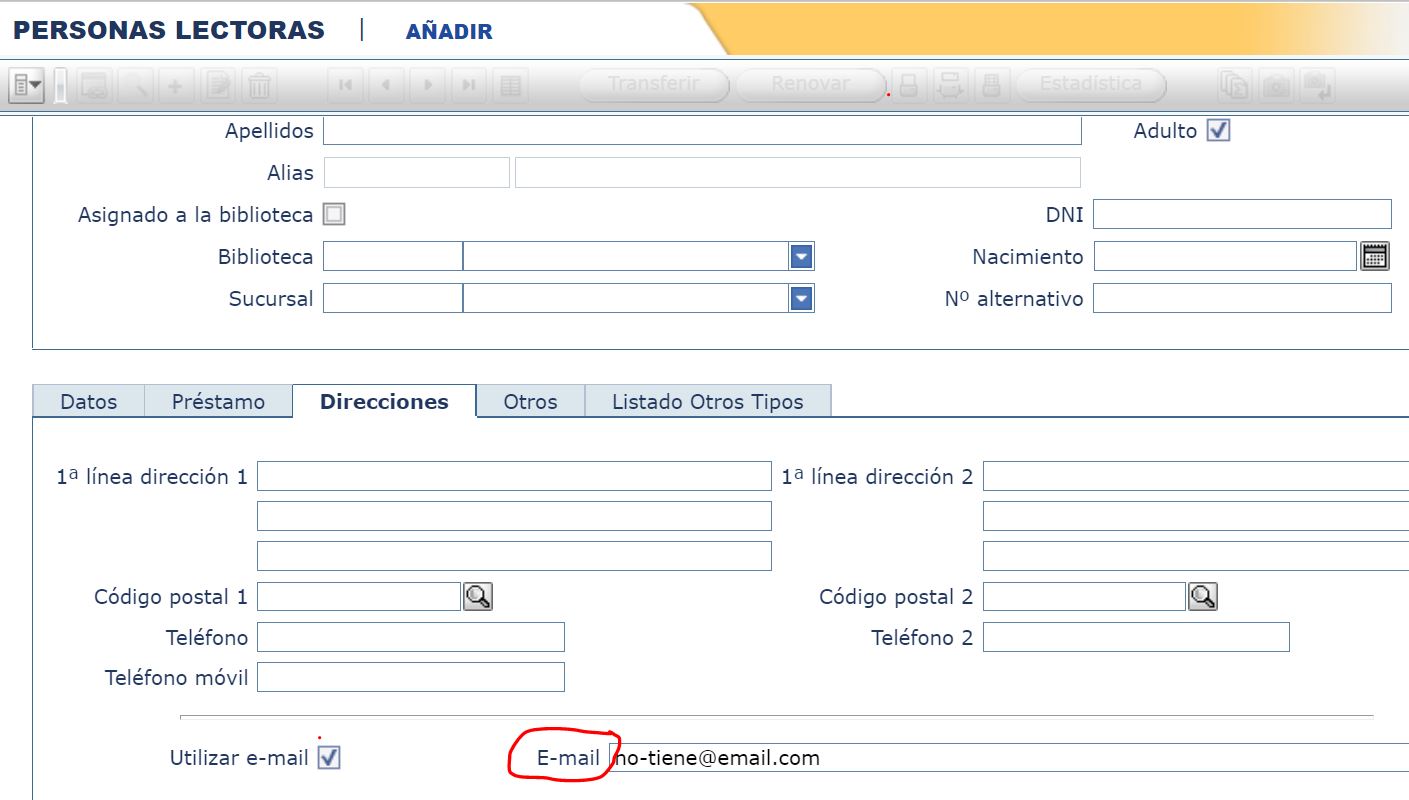Viewport: 1409px width, 800px height.
Task: Click magnifier beside Código postal 1
Action: 478,597
